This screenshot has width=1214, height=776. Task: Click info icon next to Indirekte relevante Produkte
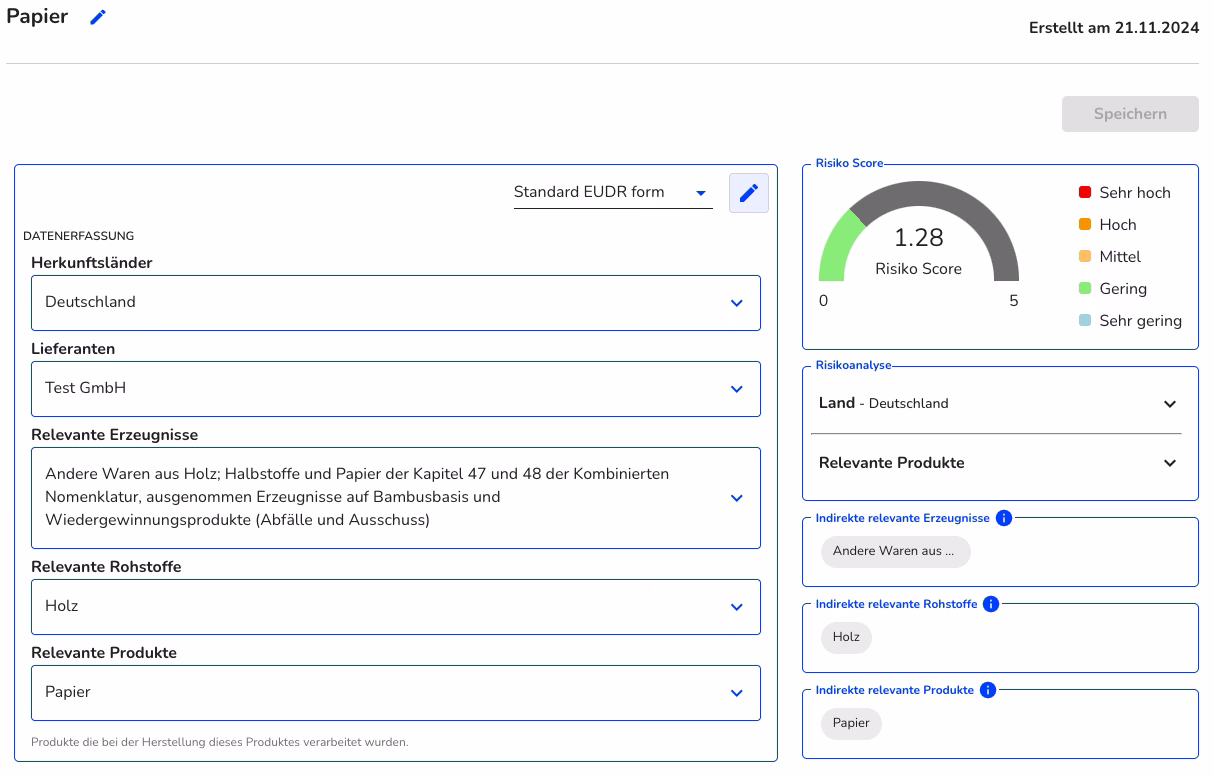coord(987,690)
